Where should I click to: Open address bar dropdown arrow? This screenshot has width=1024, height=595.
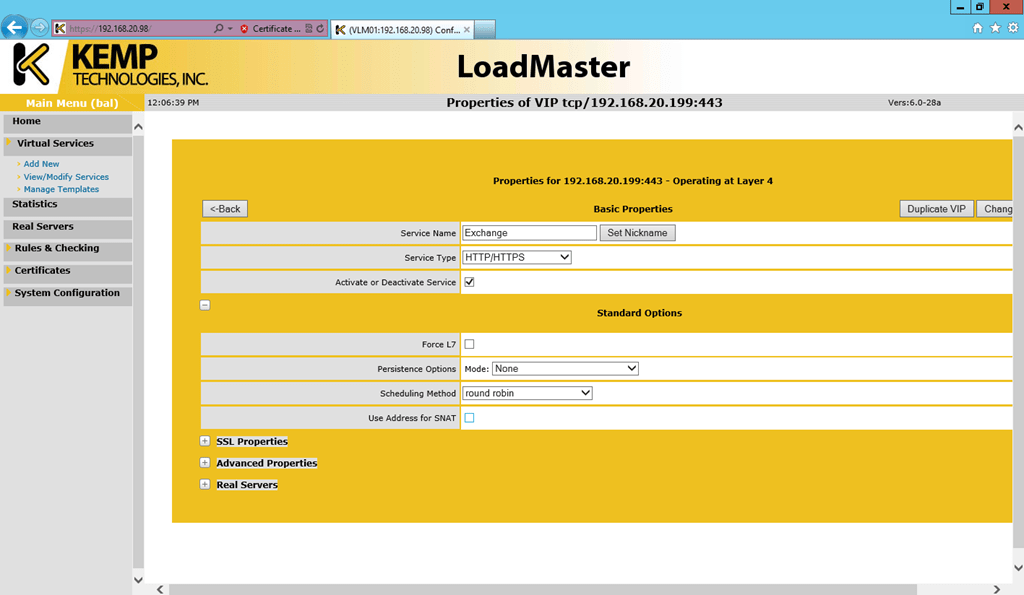230,29
